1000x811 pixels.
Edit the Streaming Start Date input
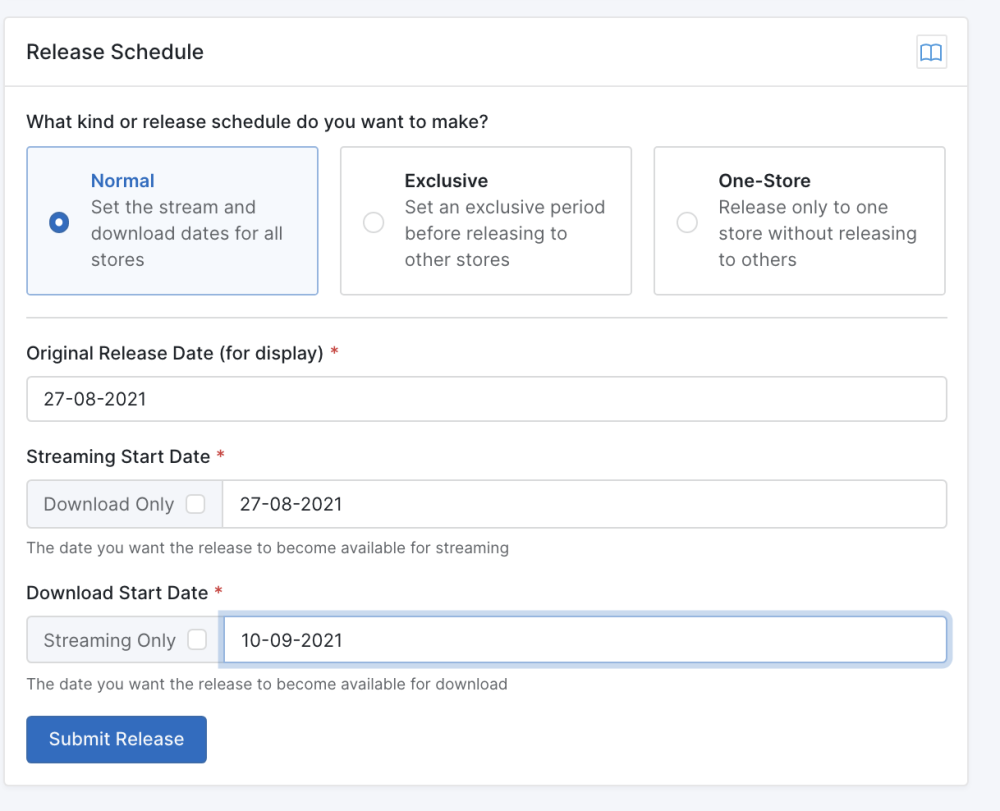(584, 504)
